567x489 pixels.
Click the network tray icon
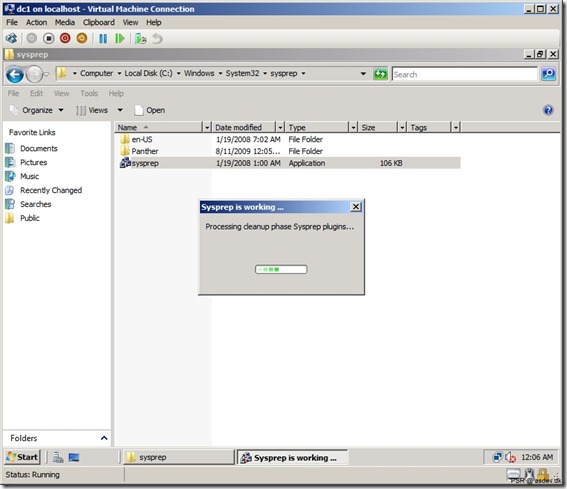coord(497,458)
